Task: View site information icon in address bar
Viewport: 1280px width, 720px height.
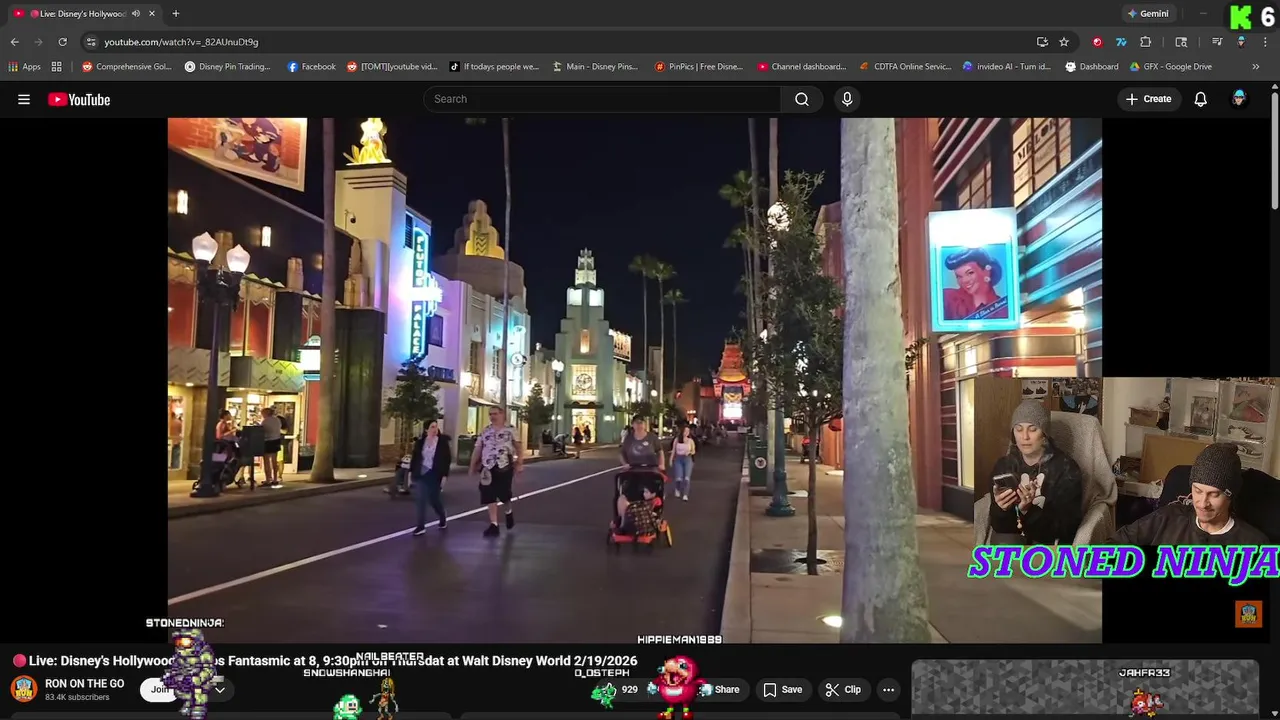Action: click(91, 42)
